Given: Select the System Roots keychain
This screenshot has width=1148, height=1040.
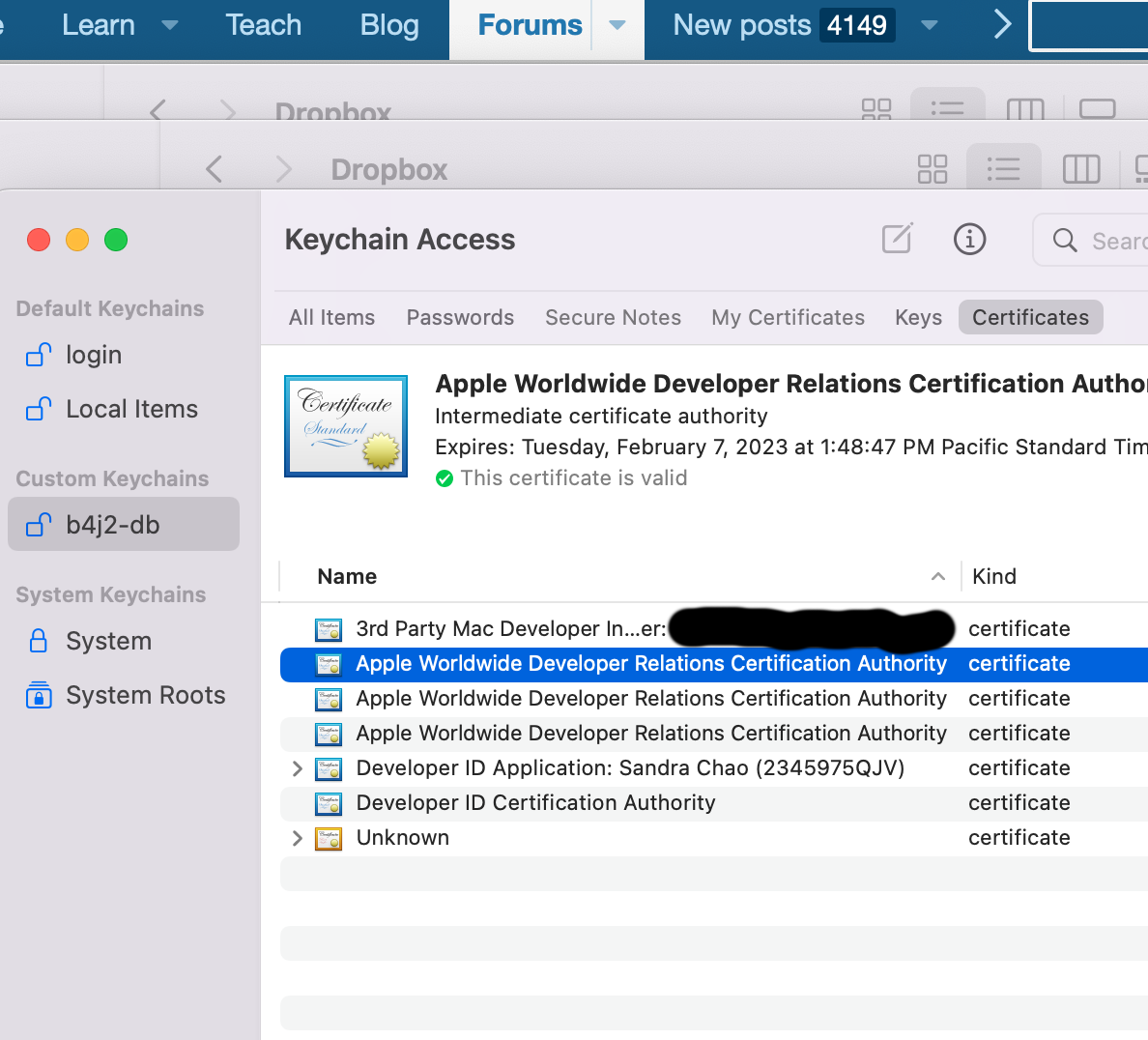Looking at the screenshot, I should [x=145, y=695].
